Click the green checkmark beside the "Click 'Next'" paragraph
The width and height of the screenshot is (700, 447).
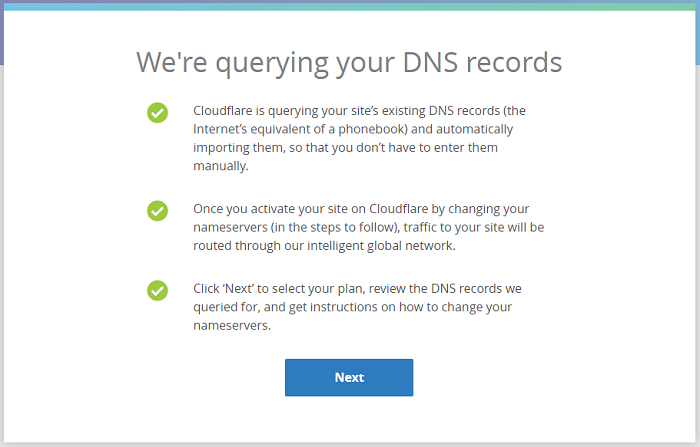coord(158,291)
